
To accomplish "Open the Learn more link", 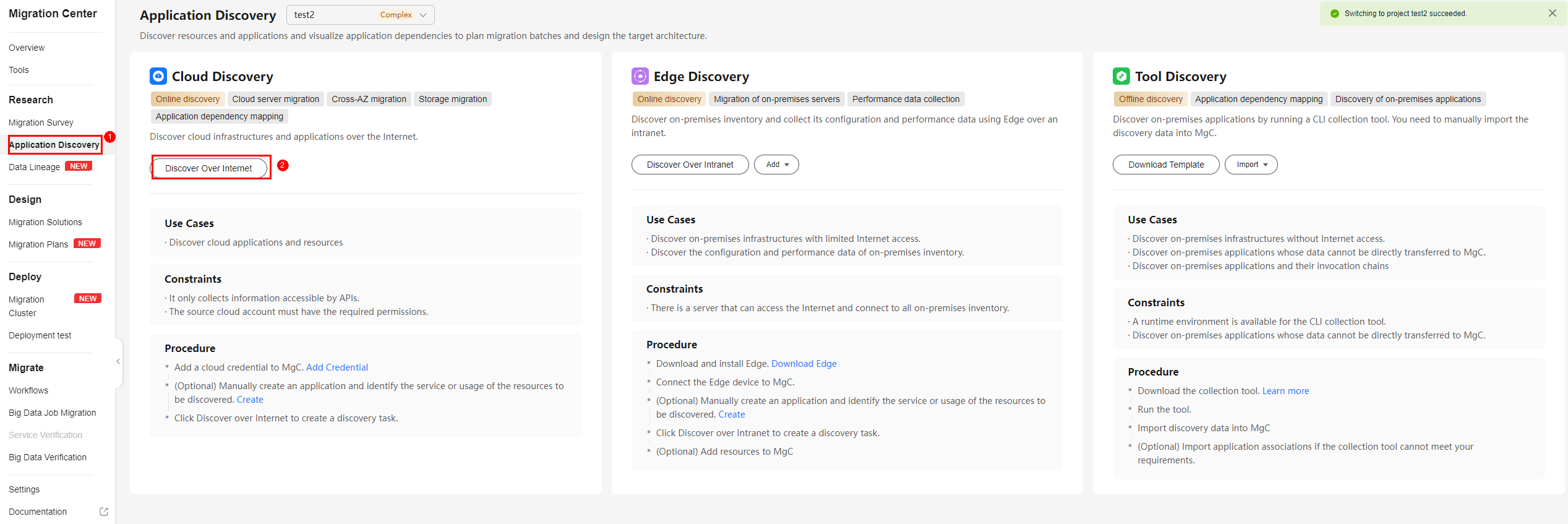I will (1285, 391).
